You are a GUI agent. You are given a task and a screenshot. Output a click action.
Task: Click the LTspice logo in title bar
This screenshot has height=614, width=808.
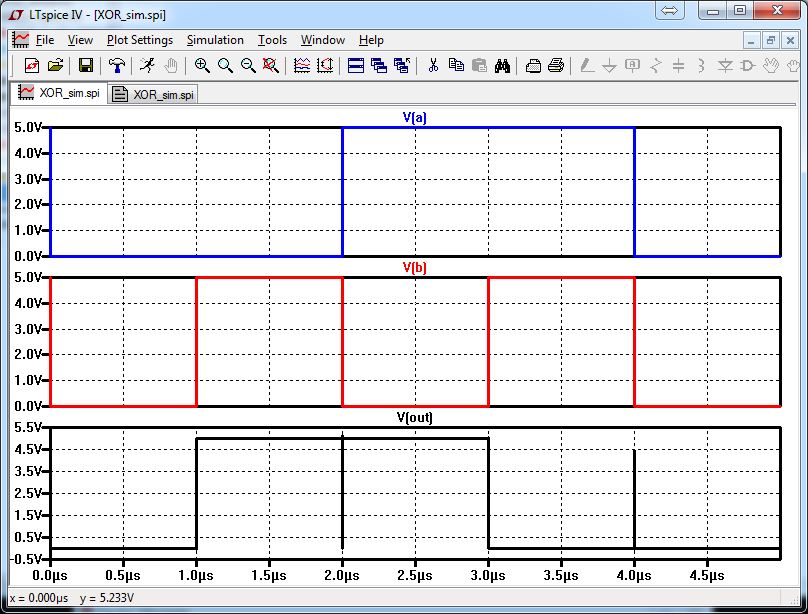click(16, 14)
